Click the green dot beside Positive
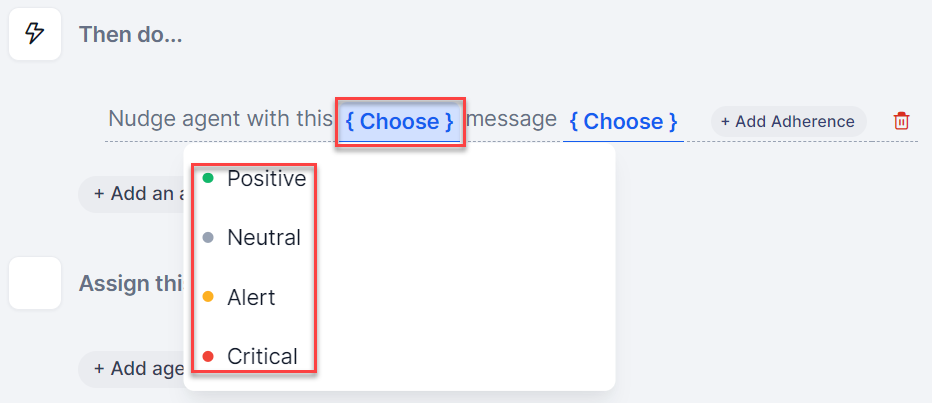The image size is (932, 403). (x=208, y=179)
